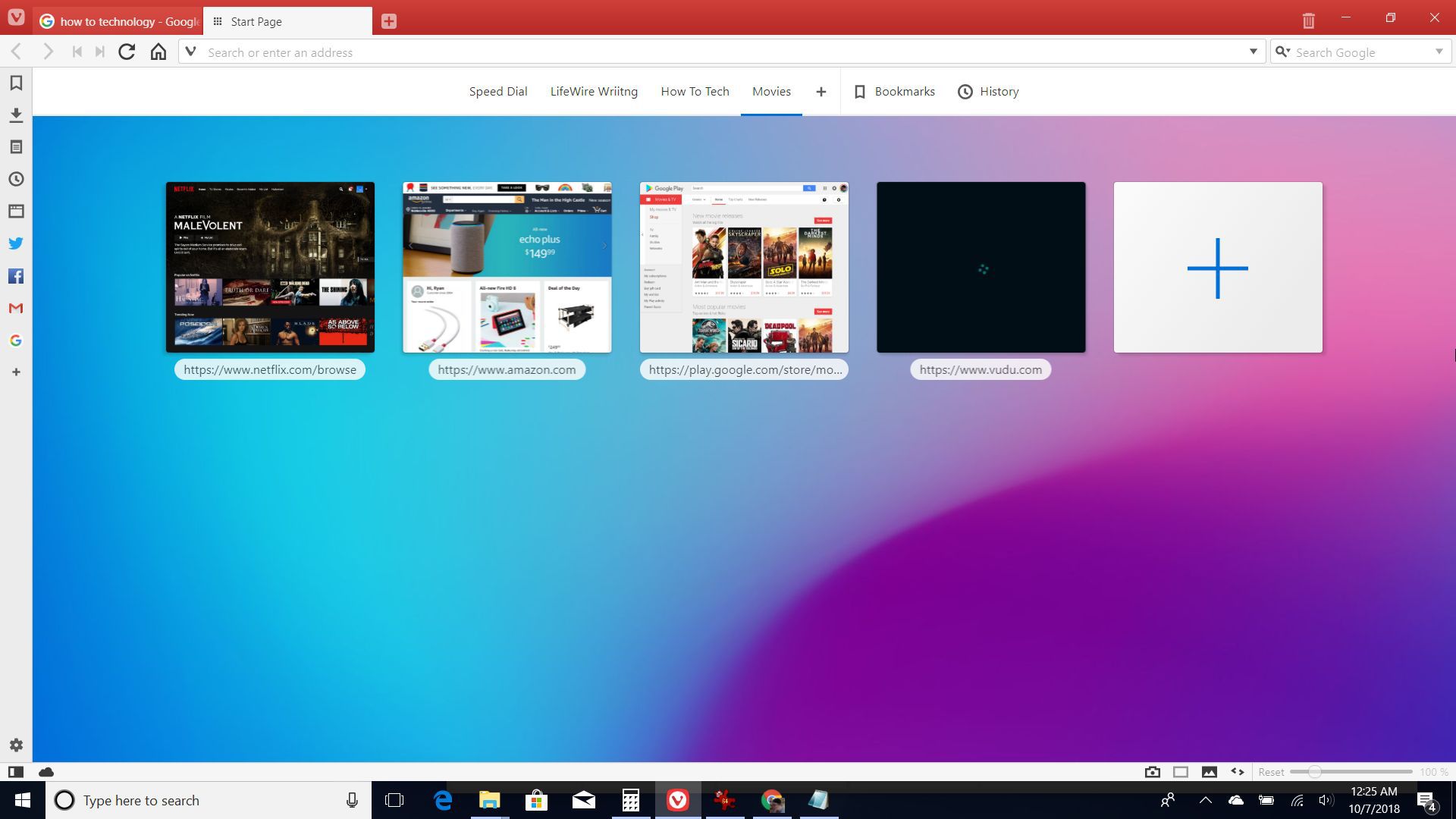Switch to the how to technology tab

pyautogui.click(x=118, y=21)
